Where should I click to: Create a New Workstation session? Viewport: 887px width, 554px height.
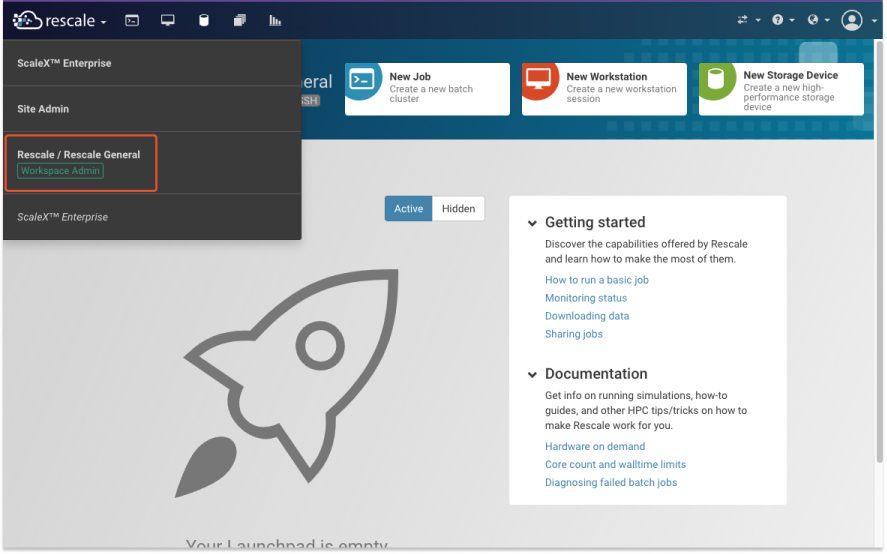point(604,89)
